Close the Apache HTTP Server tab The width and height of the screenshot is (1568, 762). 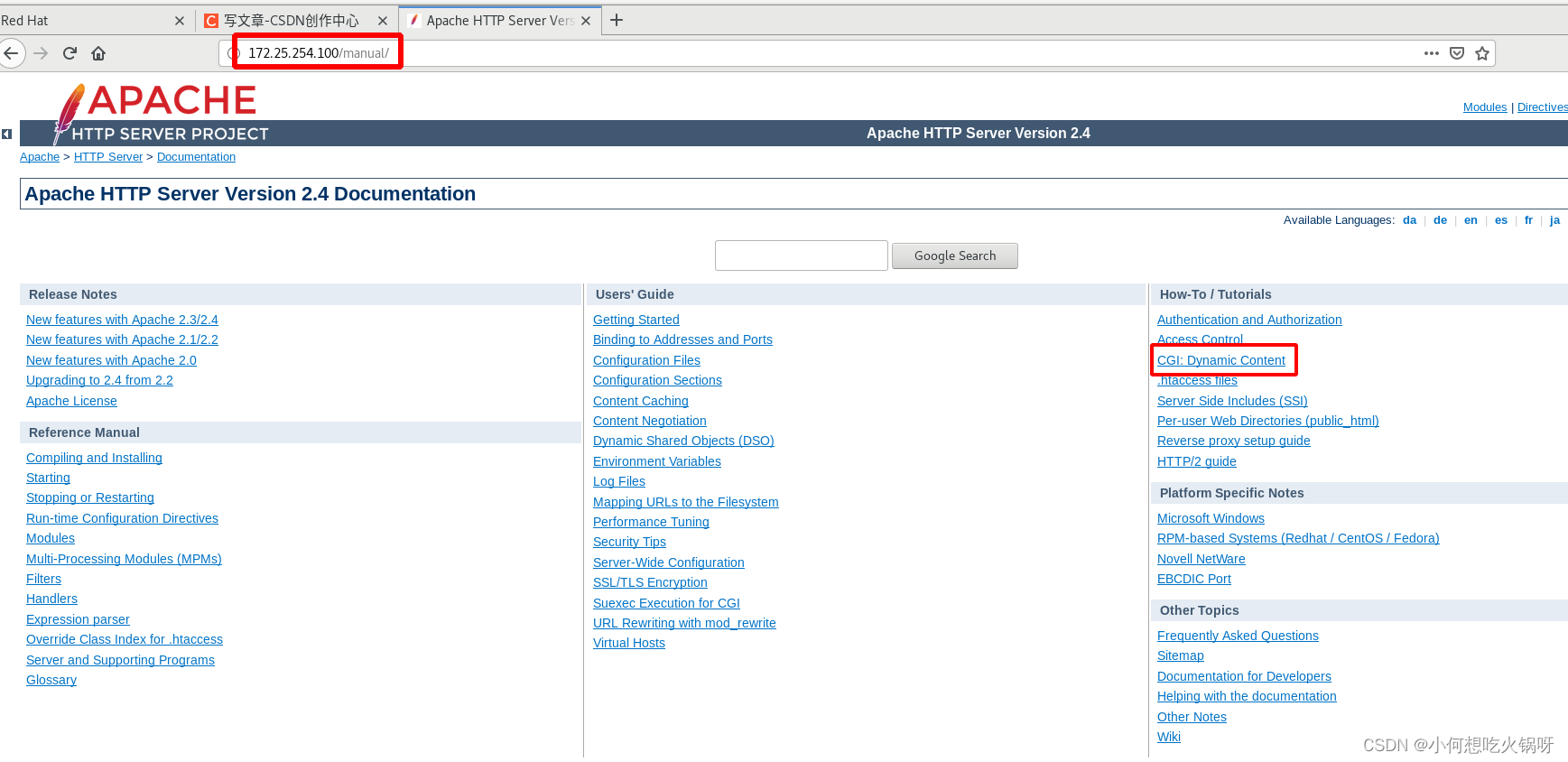pyautogui.click(x=586, y=21)
